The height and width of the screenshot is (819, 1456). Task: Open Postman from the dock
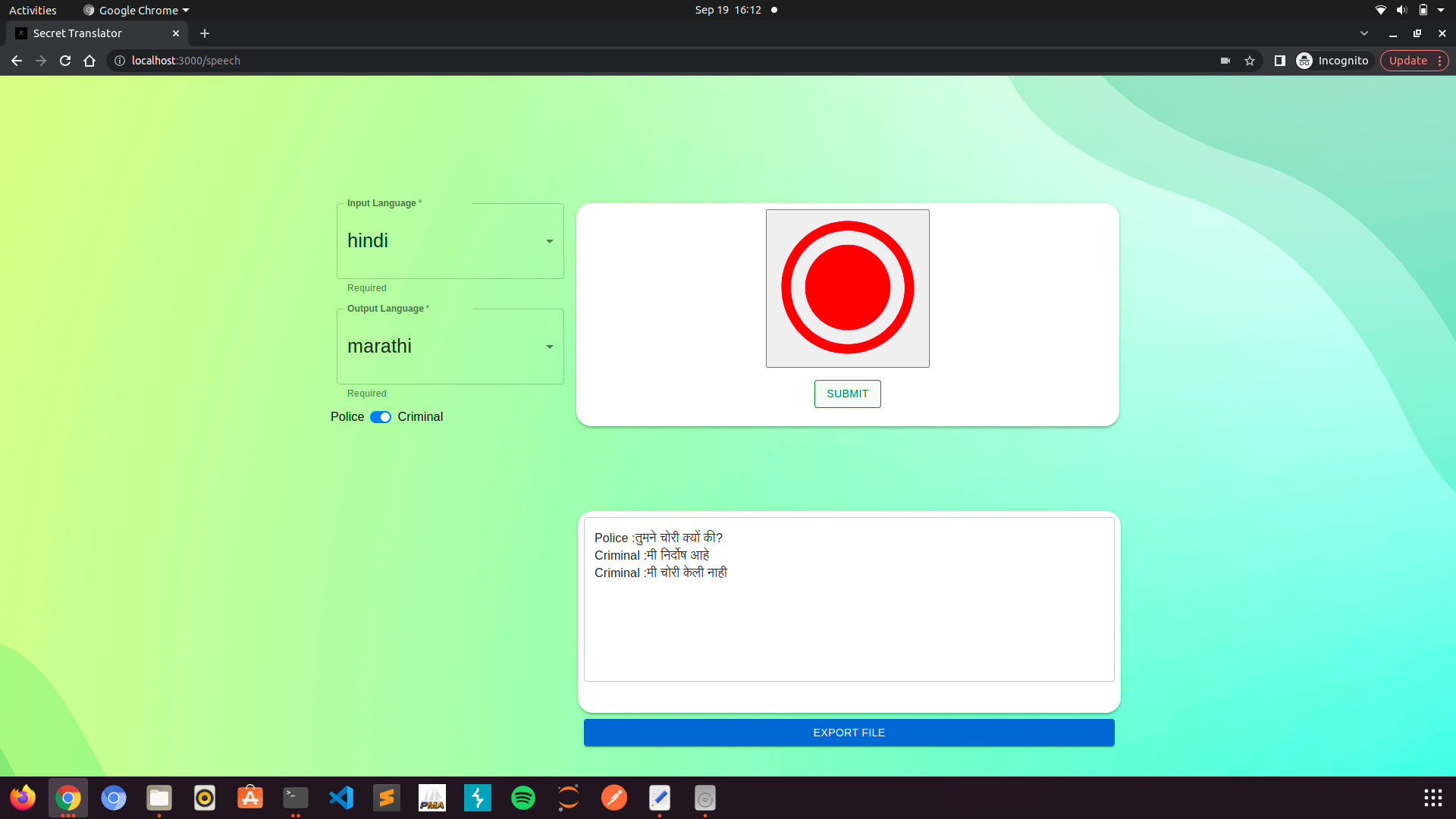pyautogui.click(x=614, y=798)
